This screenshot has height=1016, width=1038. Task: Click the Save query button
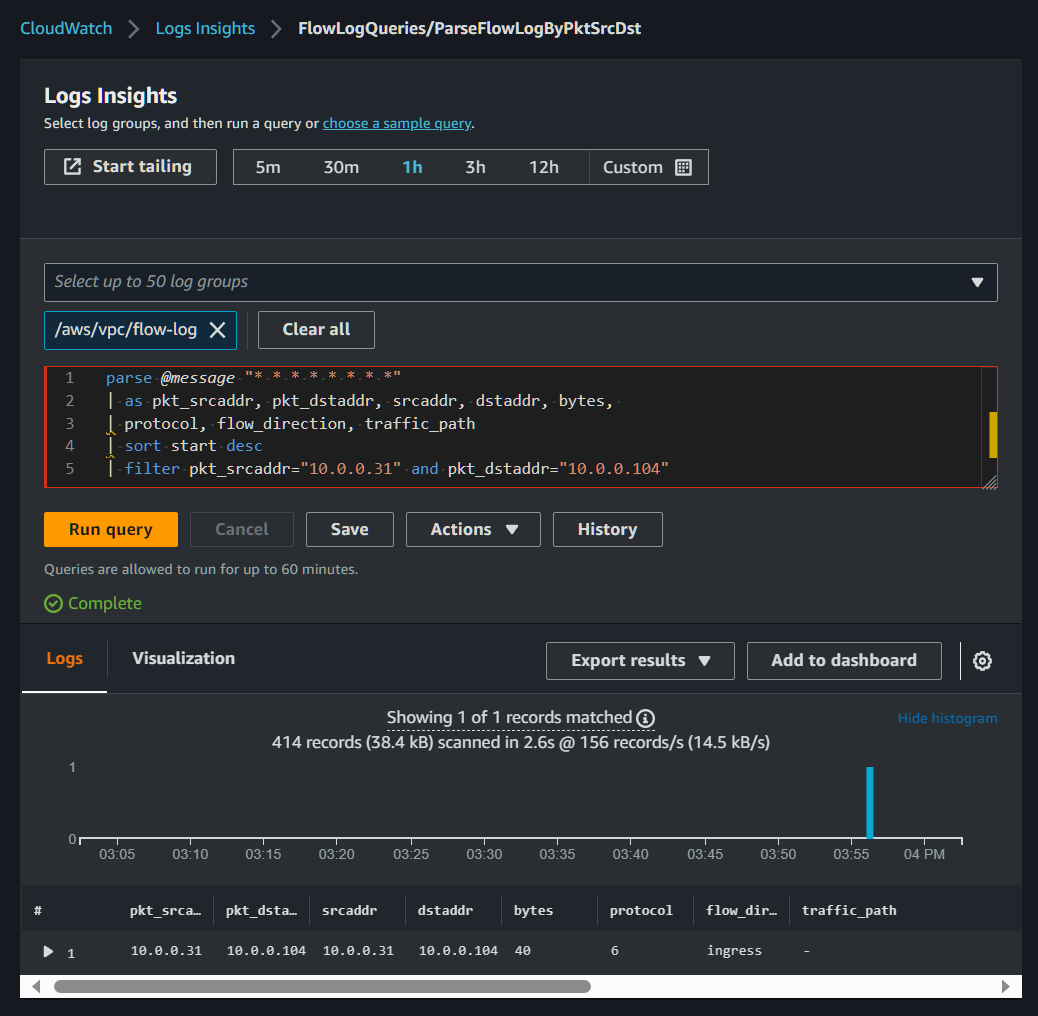[350, 530]
